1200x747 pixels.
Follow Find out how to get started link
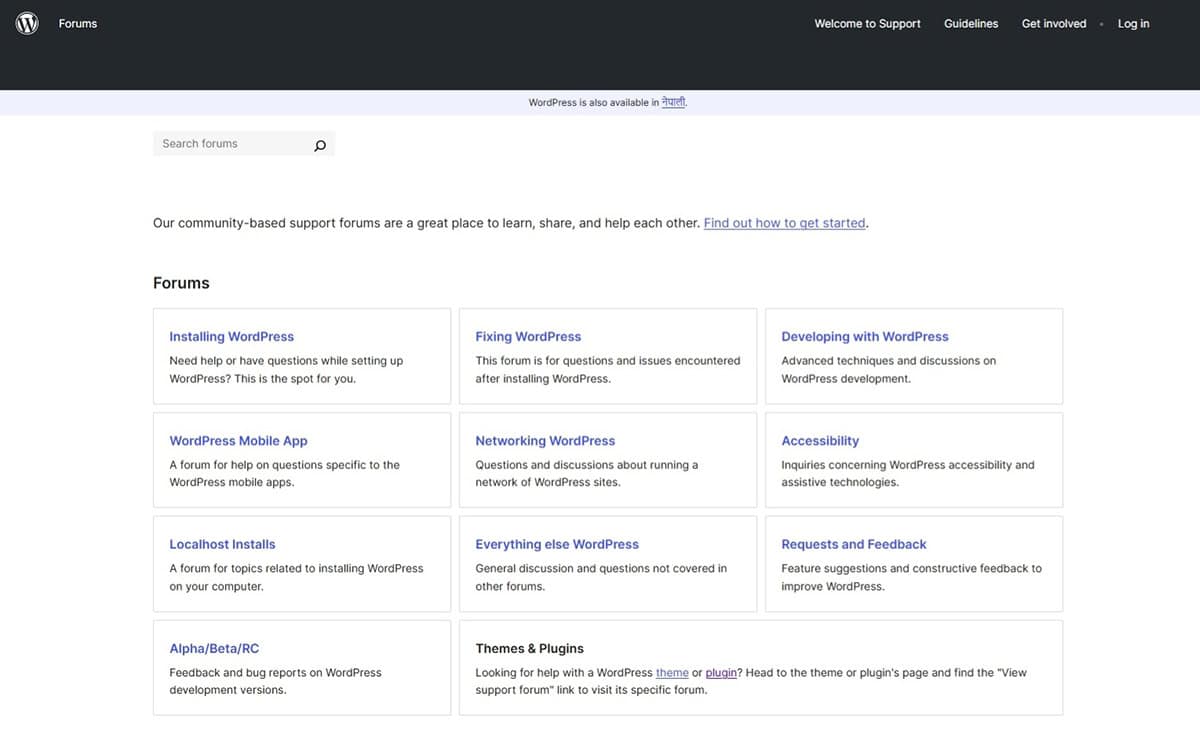coord(785,223)
